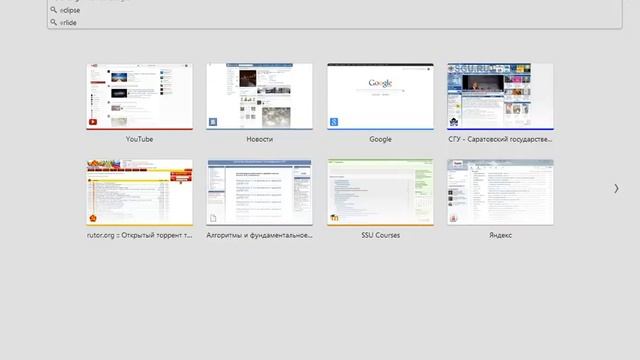
Task: Click rutor.org Открытый торрент label
Action: (x=139, y=236)
